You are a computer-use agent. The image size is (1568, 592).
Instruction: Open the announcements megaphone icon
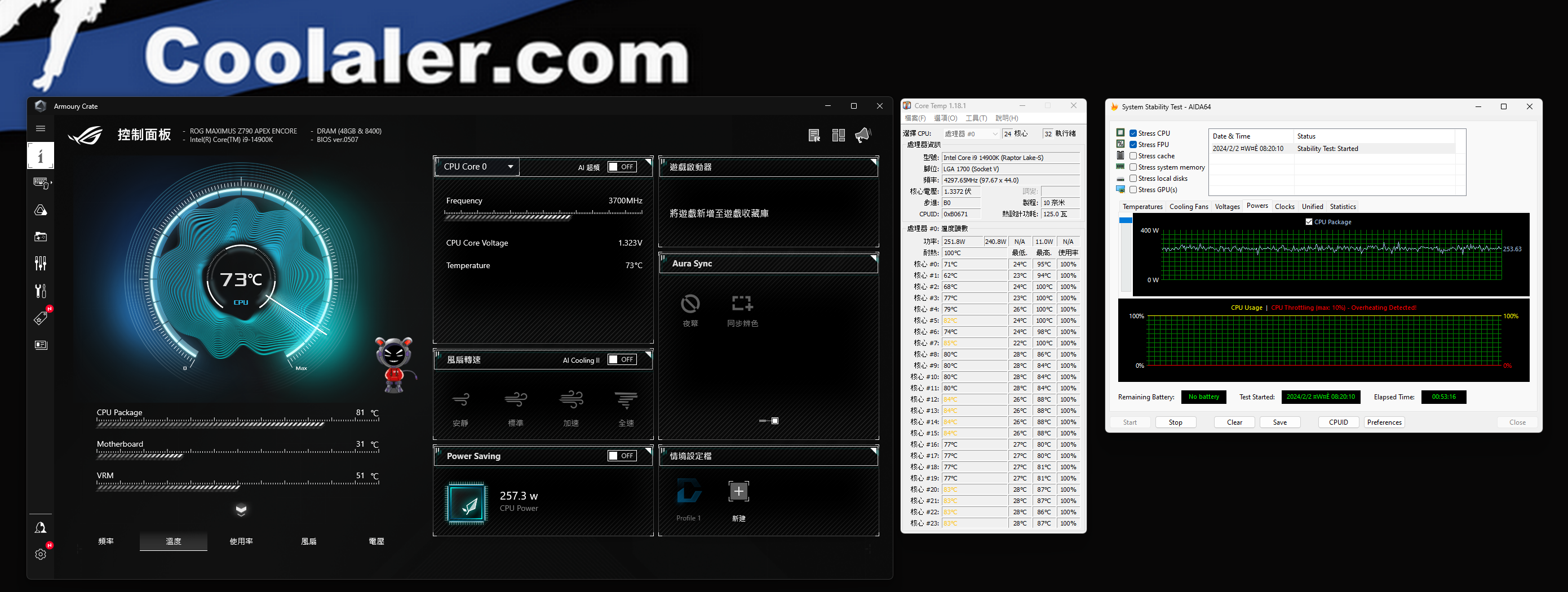[863, 135]
